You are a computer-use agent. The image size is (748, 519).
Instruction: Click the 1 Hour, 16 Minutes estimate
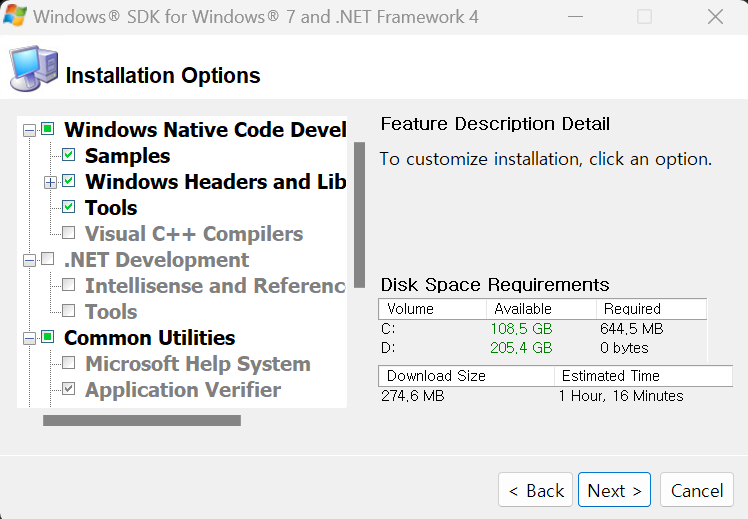(621, 396)
